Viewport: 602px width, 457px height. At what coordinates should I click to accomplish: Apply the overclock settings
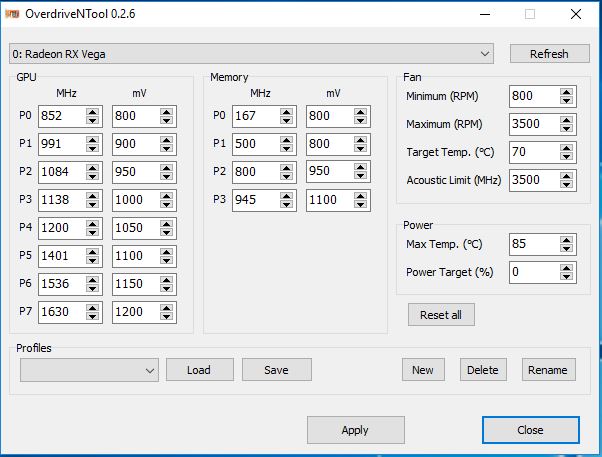(356, 430)
